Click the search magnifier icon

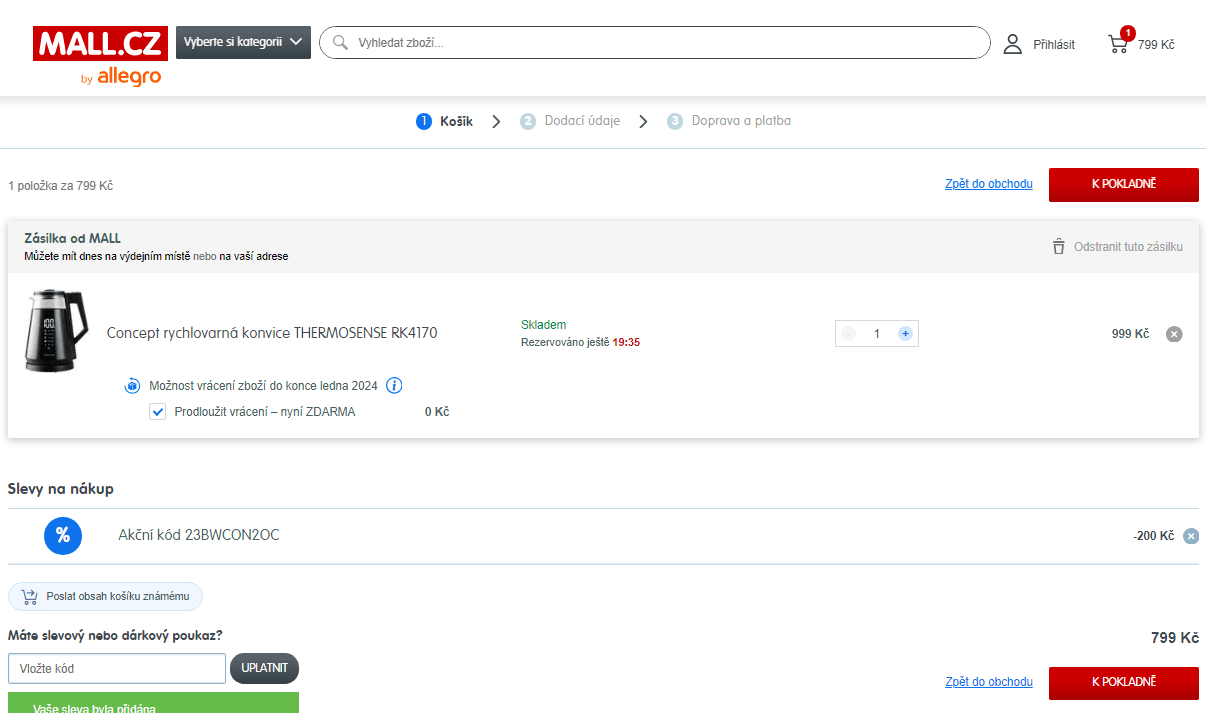[340, 43]
